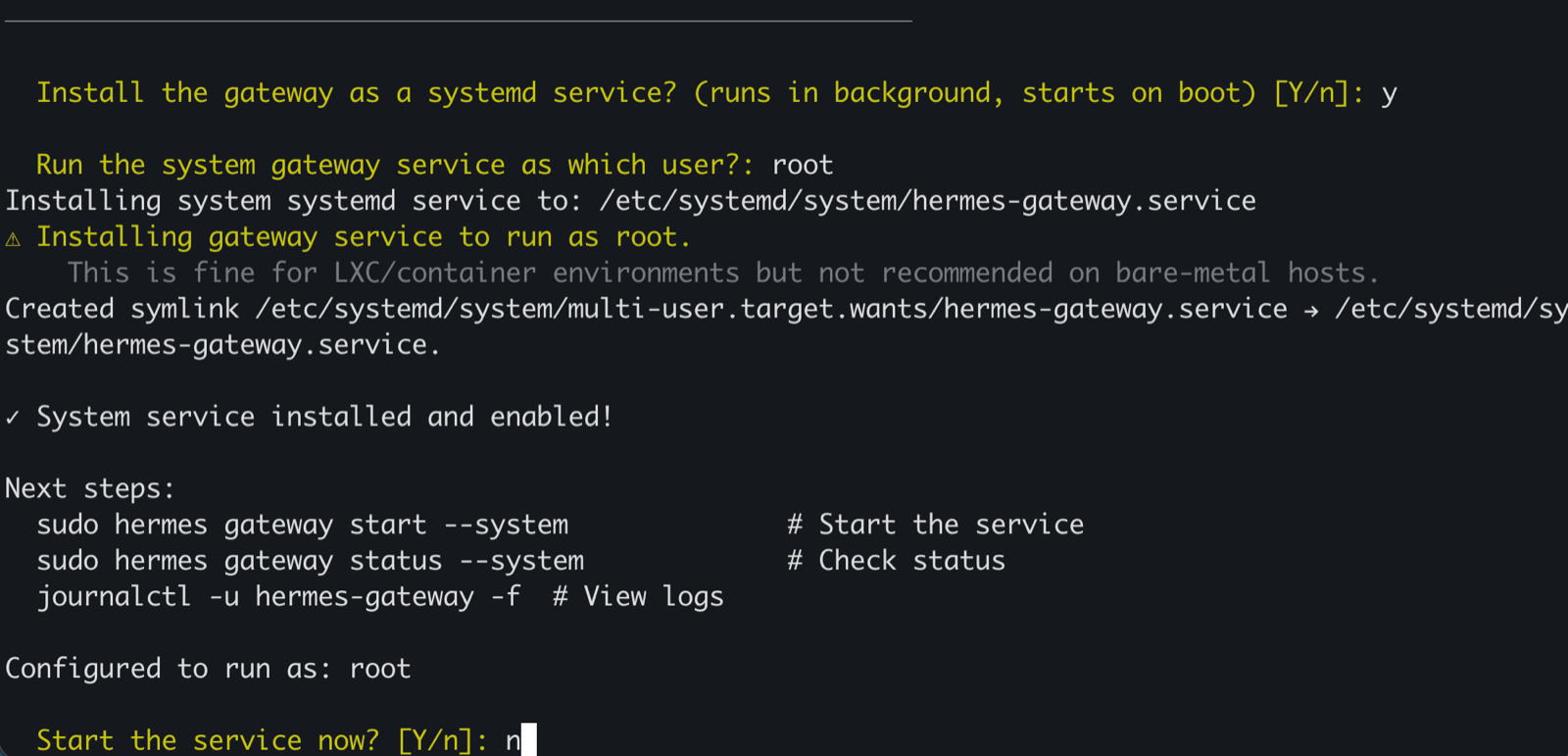Image resolution: width=1568 pixels, height=756 pixels.
Task: Click the 'System service installed and enabled!' text
Action: pyautogui.click(x=324, y=417)
